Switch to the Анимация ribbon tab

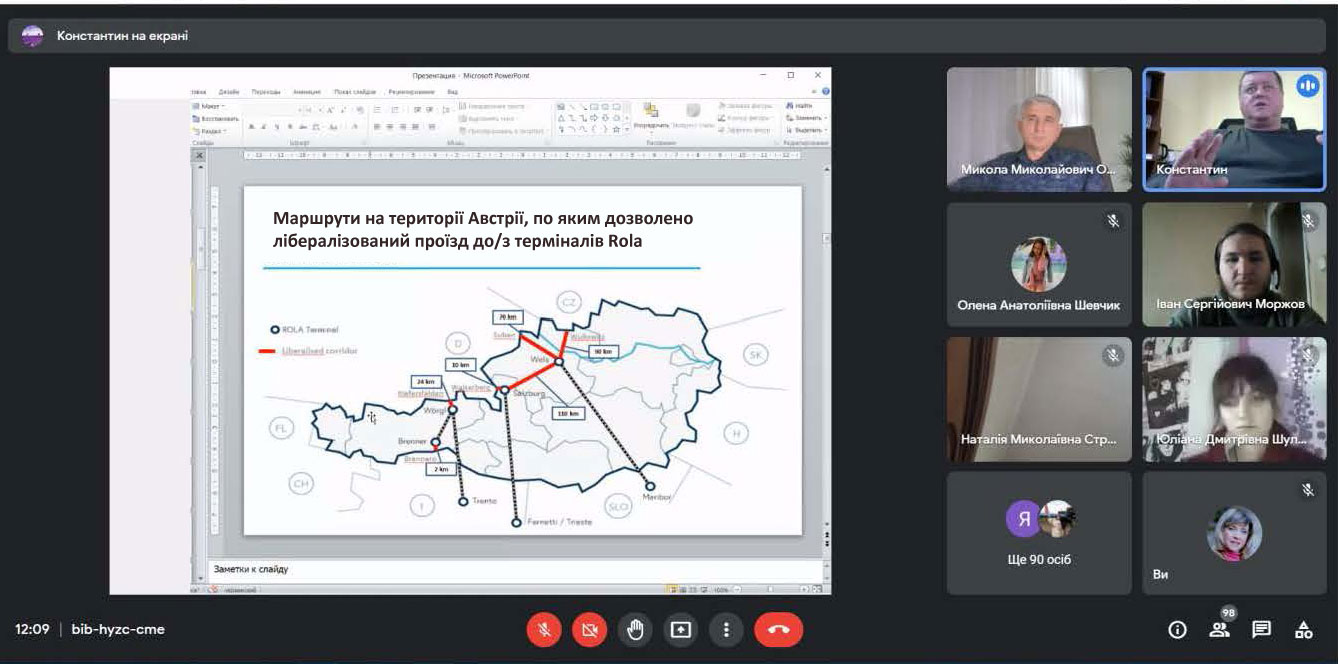click(306, 91)
